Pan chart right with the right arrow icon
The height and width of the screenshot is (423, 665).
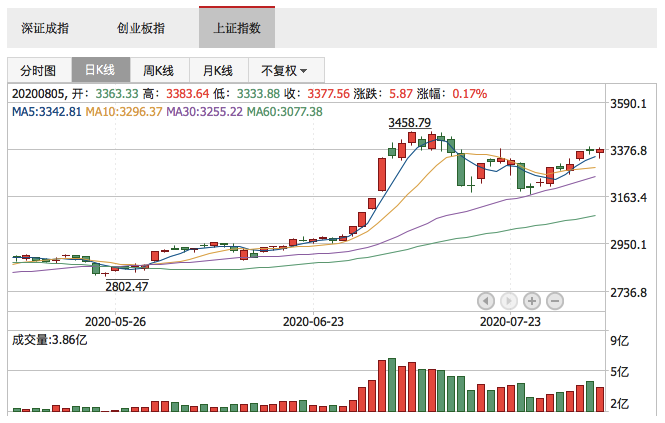[509, 301]
